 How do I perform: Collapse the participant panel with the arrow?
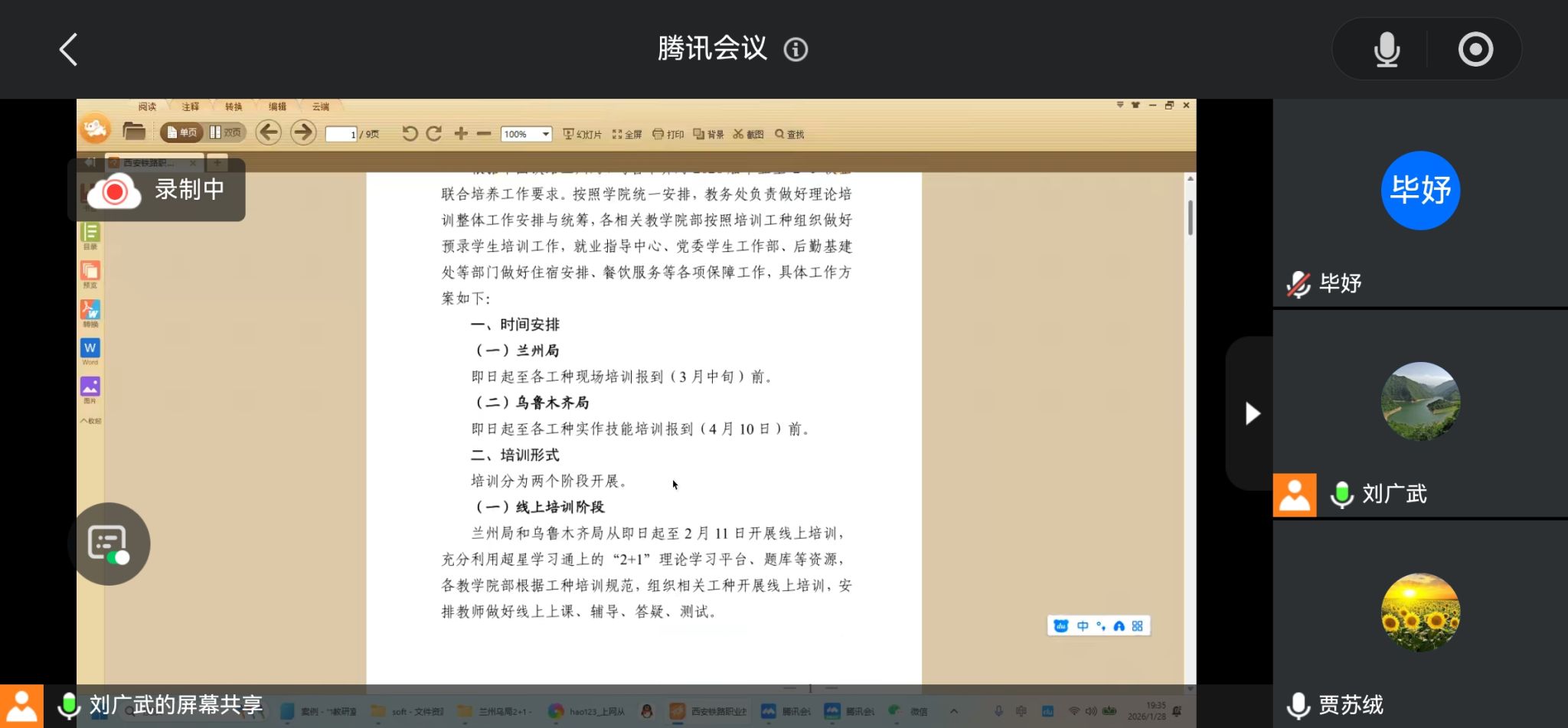pos(1252,413)
